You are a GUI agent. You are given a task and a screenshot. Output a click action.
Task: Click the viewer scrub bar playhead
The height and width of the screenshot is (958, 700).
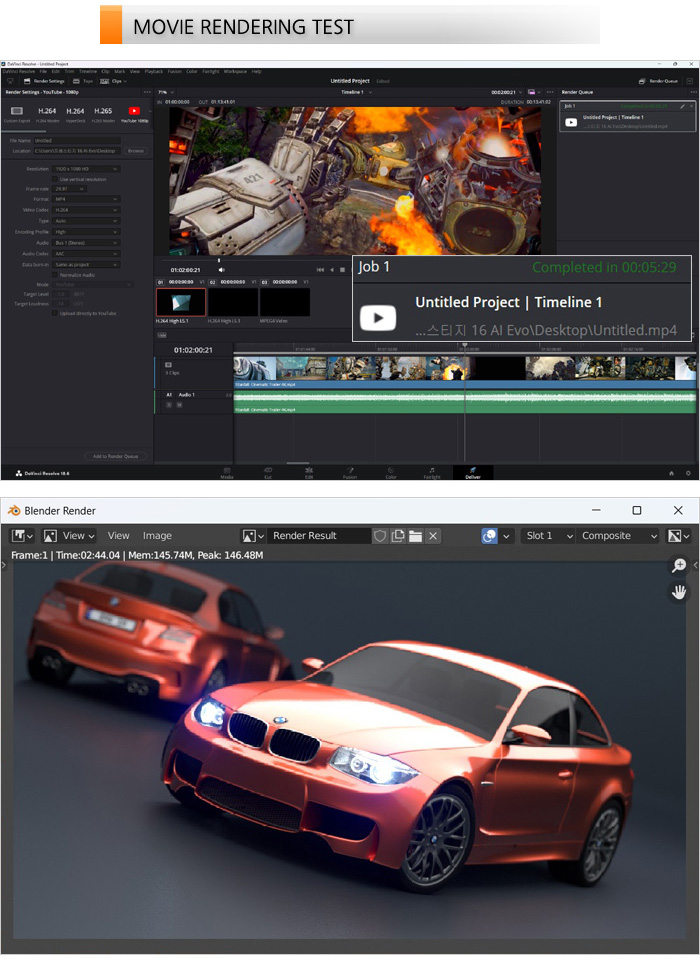click(219, 260)
